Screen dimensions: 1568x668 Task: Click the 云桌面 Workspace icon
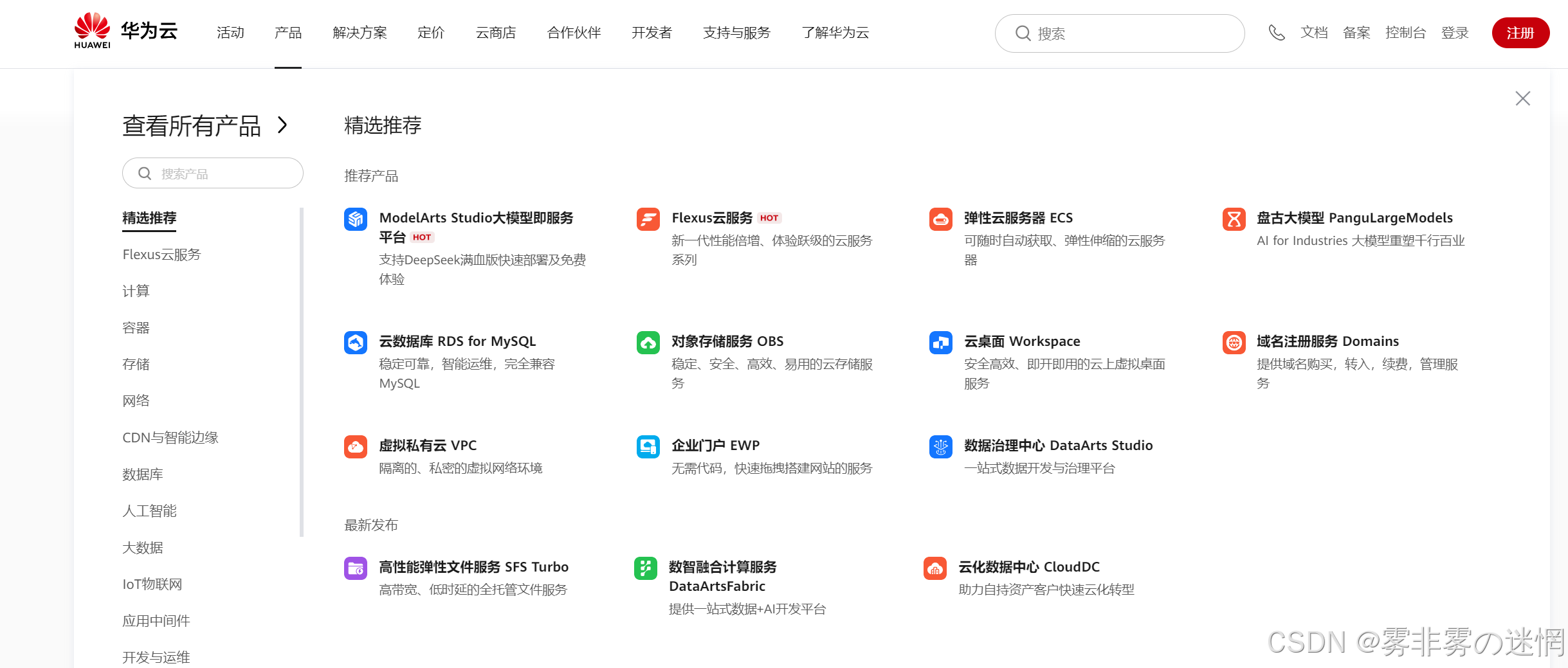[x=941, y=343]
